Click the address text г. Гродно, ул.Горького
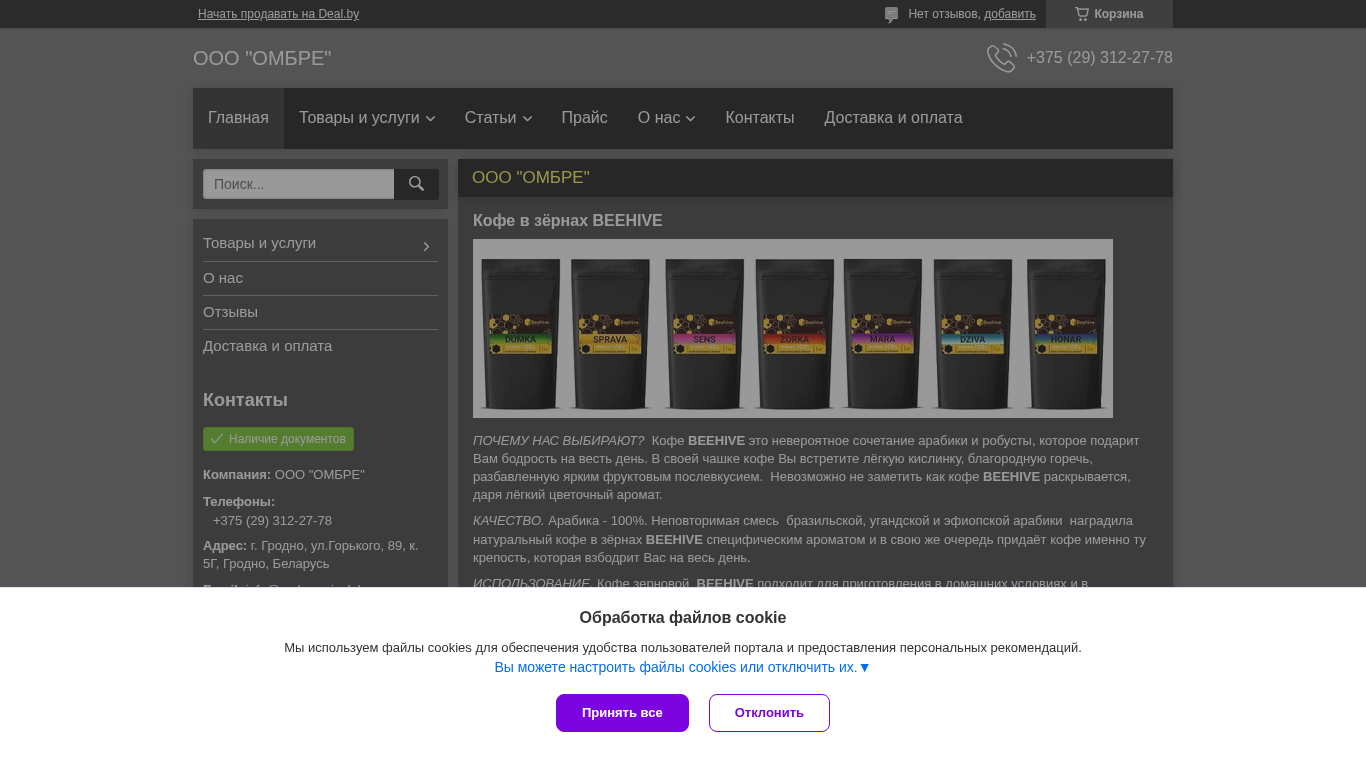 (311, 555)
